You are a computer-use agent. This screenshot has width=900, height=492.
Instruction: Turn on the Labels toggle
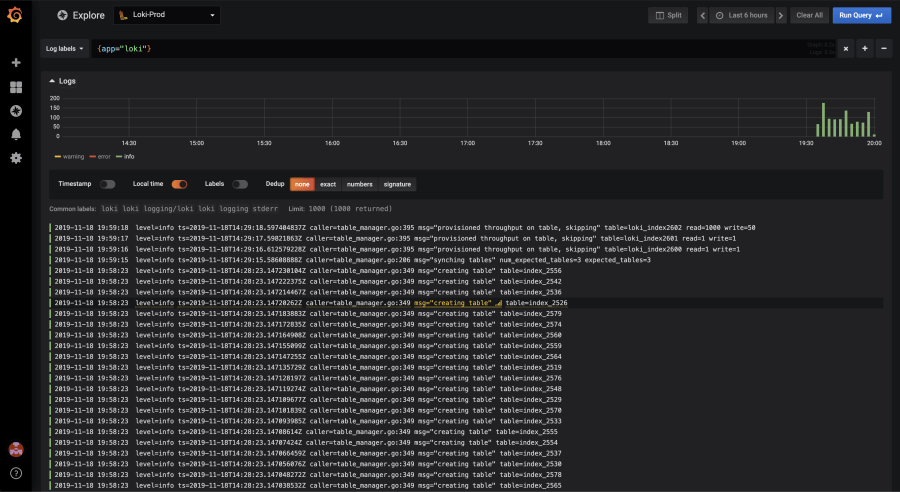(240, 184)
